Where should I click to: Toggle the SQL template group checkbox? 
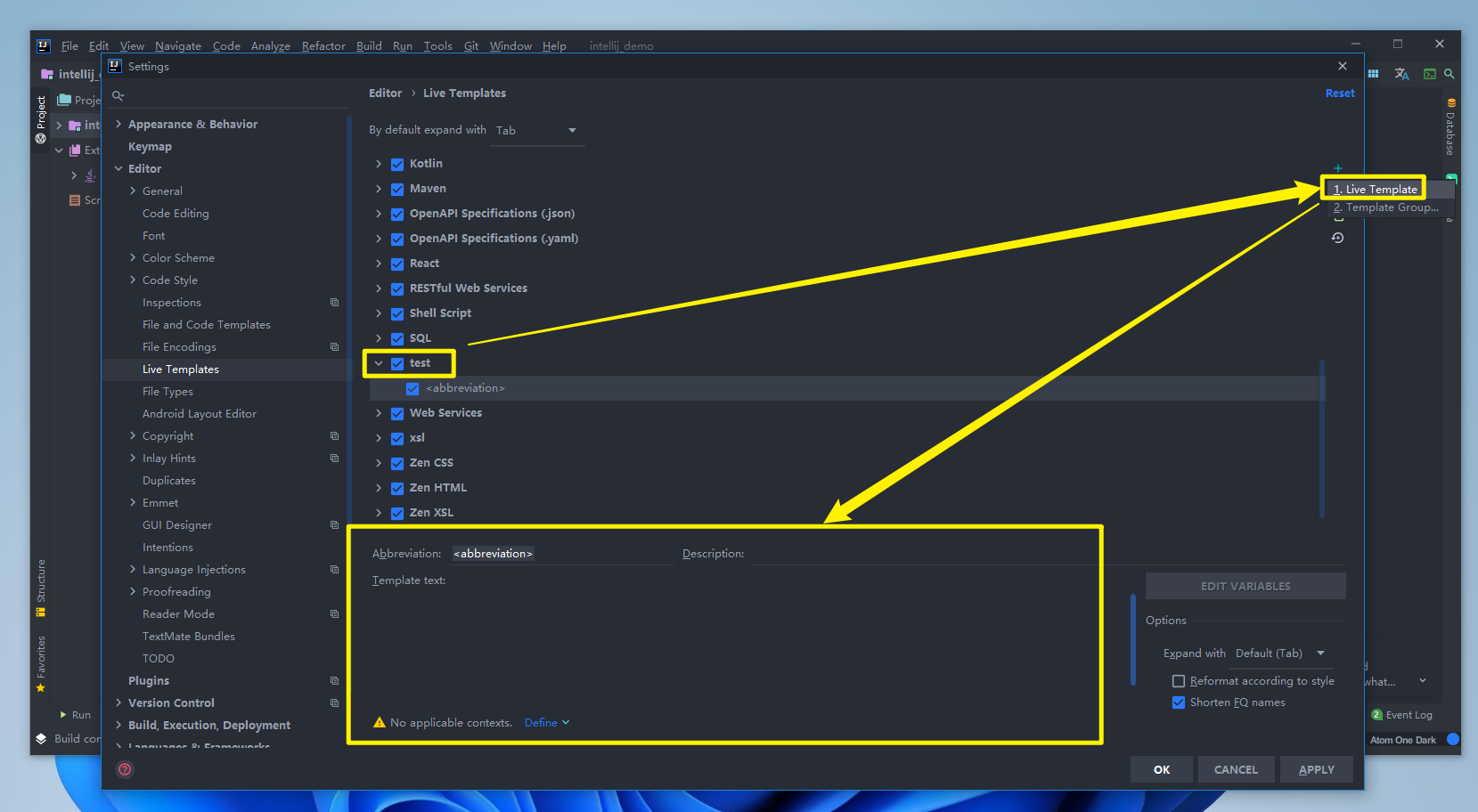(397, 338)
